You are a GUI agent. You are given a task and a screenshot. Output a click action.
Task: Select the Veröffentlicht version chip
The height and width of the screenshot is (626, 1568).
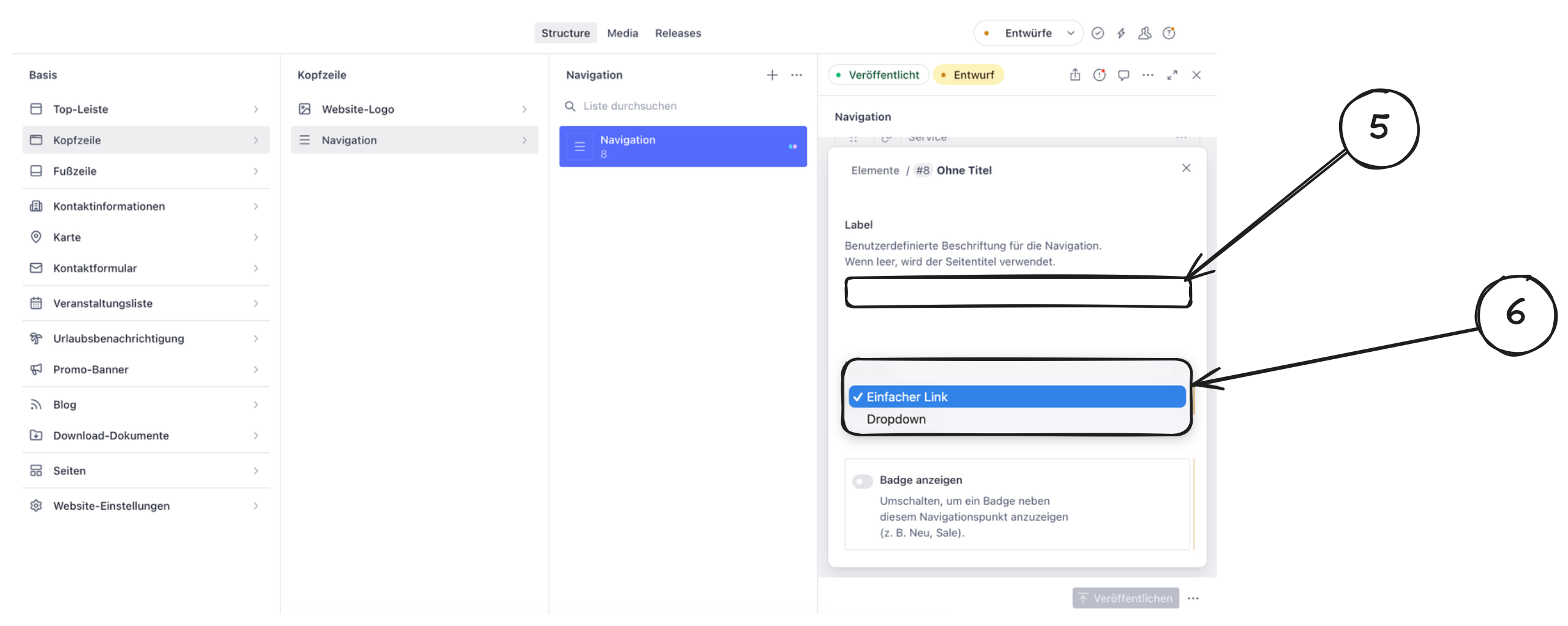(x=879, y=75)
